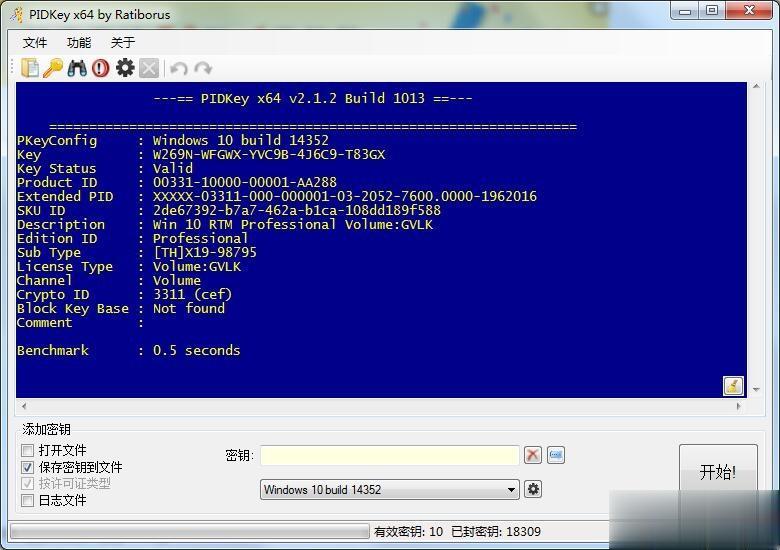780x550 pixels.
Task: Click Benchmark value 0.5 seconds
Action: pyautogui.click(x=196, y=351)
